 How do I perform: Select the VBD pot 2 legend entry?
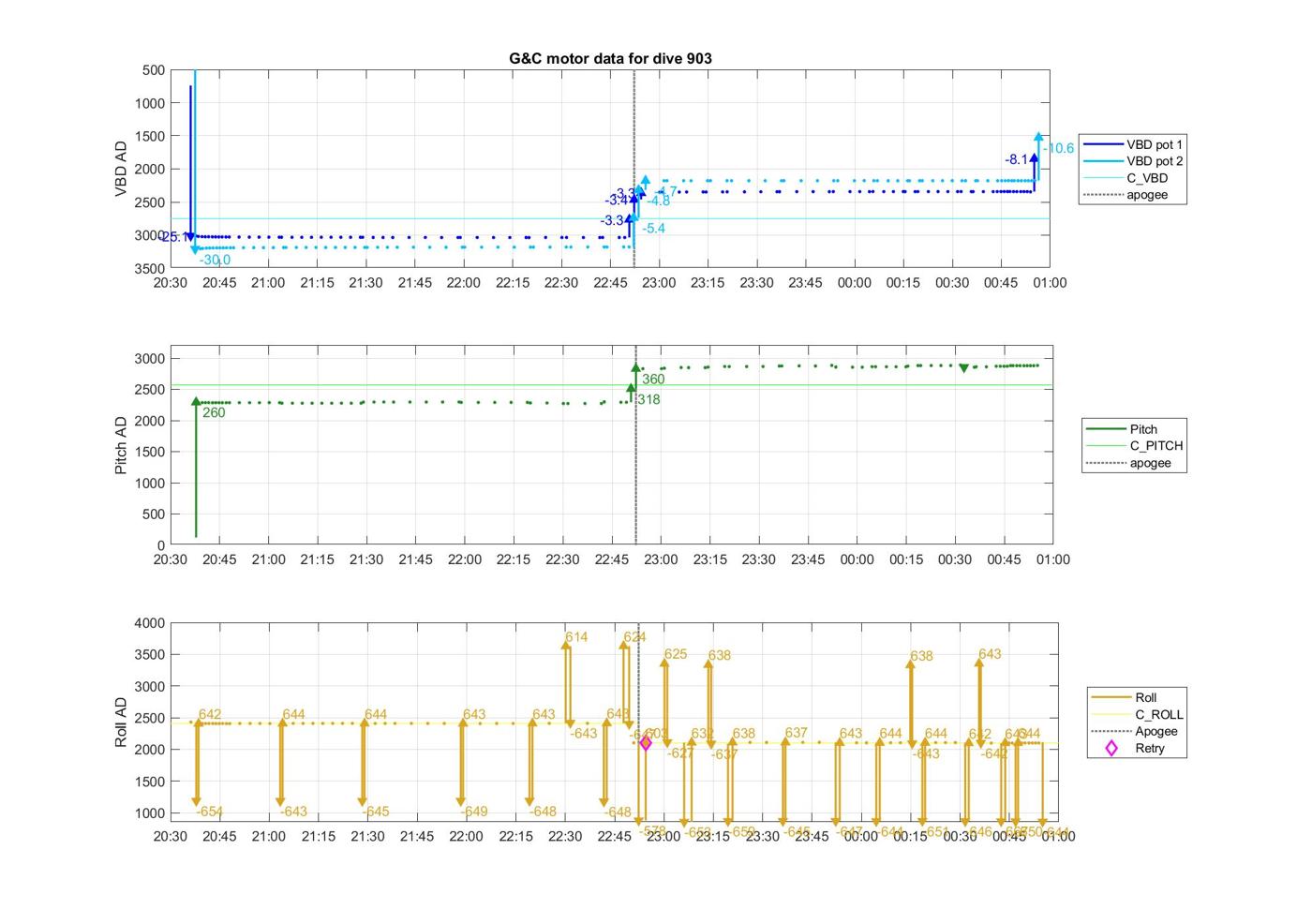click(x=1133, y=161)
